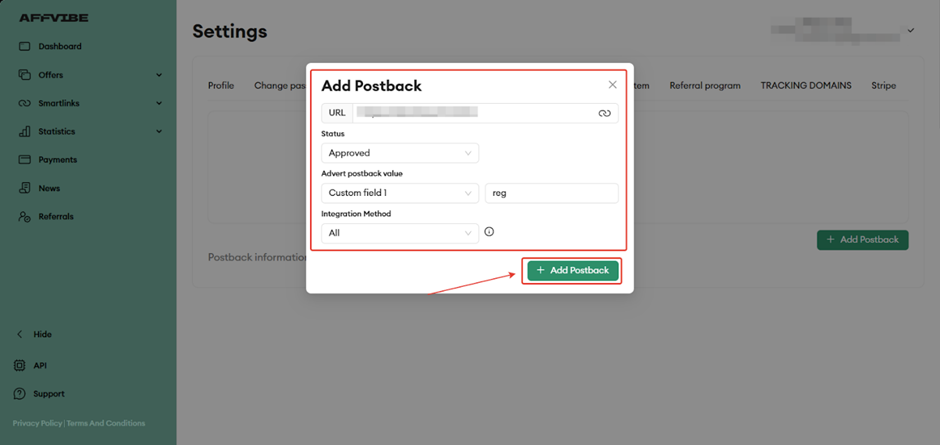The height and width of the screenshot is (445, 940).
Task: Click the Privacy Policy link
Action: click(37, 423)
